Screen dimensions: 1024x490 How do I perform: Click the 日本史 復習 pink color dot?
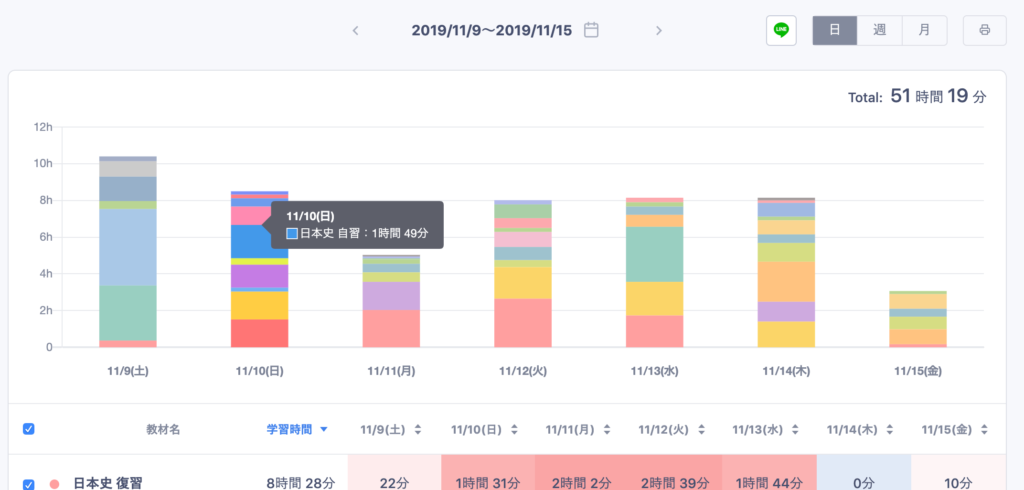pos(54,483)
